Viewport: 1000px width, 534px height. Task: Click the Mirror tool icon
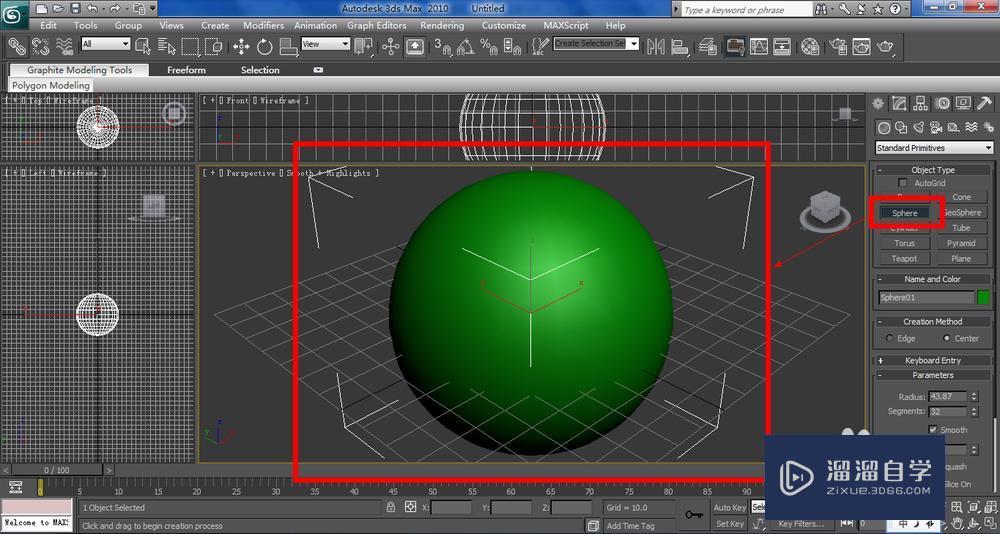click(x=656, y=46)
